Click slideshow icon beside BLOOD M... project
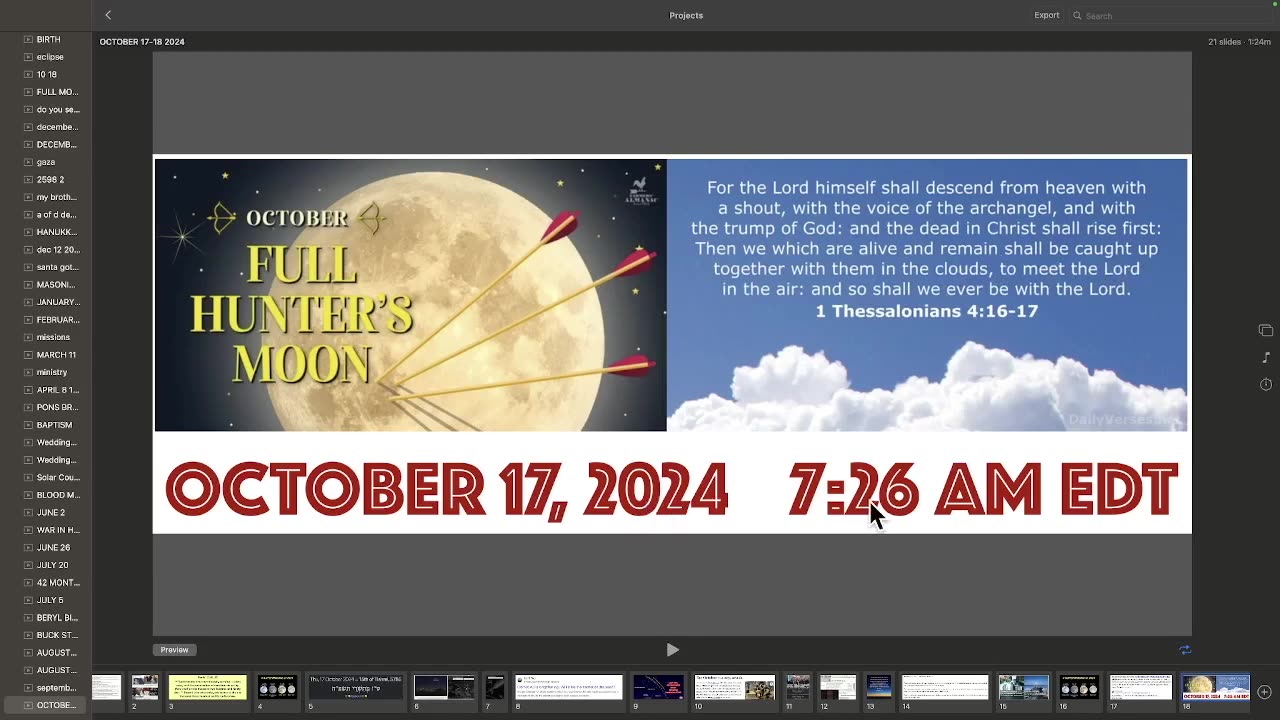The height and width of the screenshot is (720, 1280). 28,495
